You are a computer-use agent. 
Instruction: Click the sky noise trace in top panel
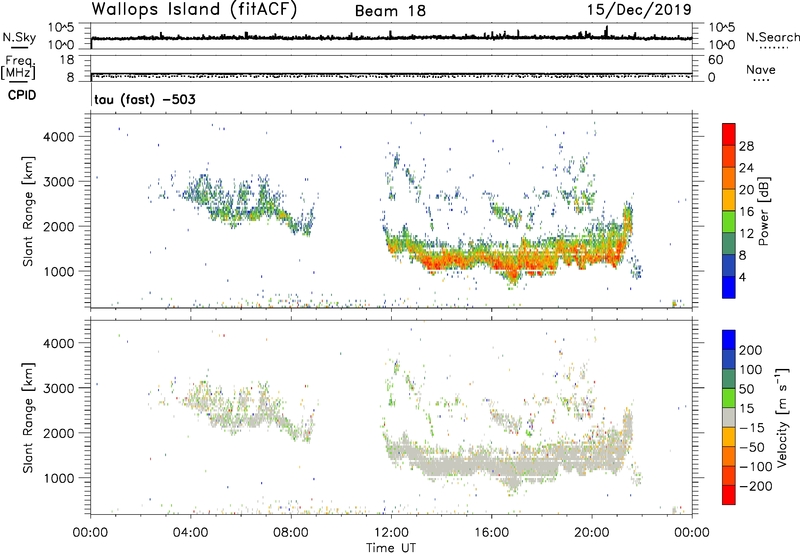(x=391, y=38)
